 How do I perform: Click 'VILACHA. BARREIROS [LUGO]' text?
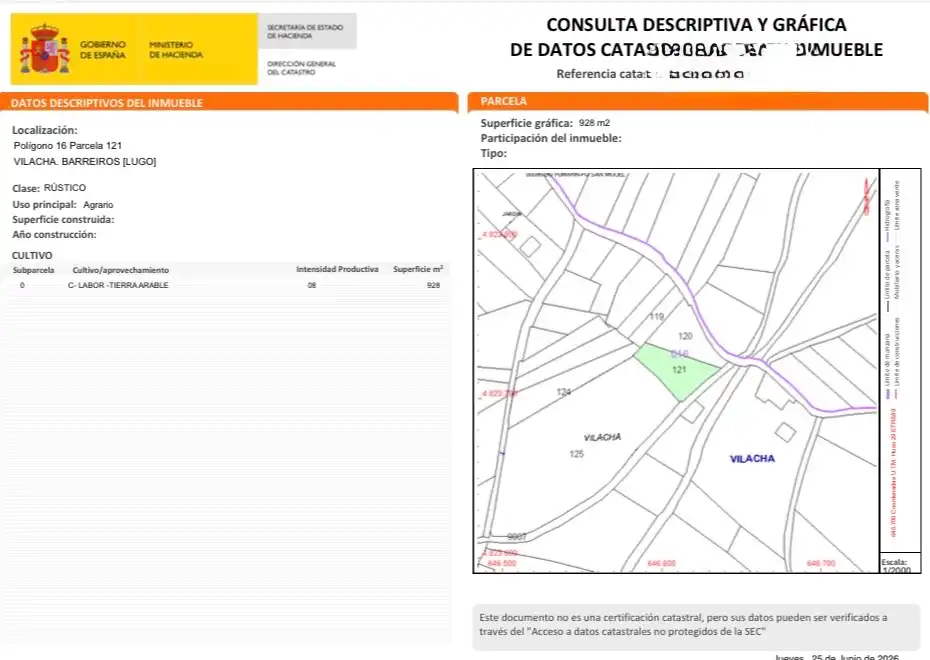[85, 161]
